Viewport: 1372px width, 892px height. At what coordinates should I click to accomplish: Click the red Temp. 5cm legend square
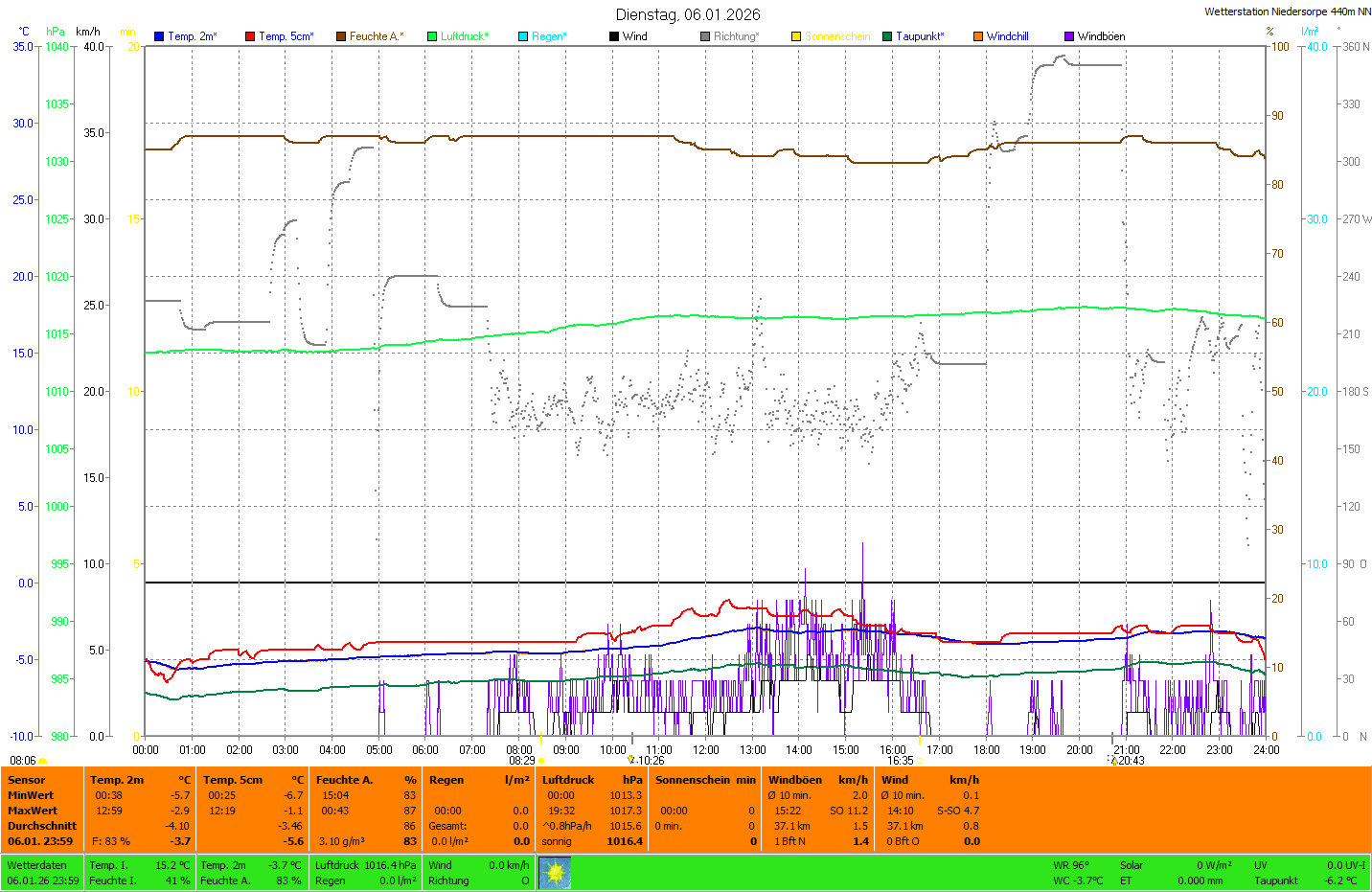[x=250, y=36]
